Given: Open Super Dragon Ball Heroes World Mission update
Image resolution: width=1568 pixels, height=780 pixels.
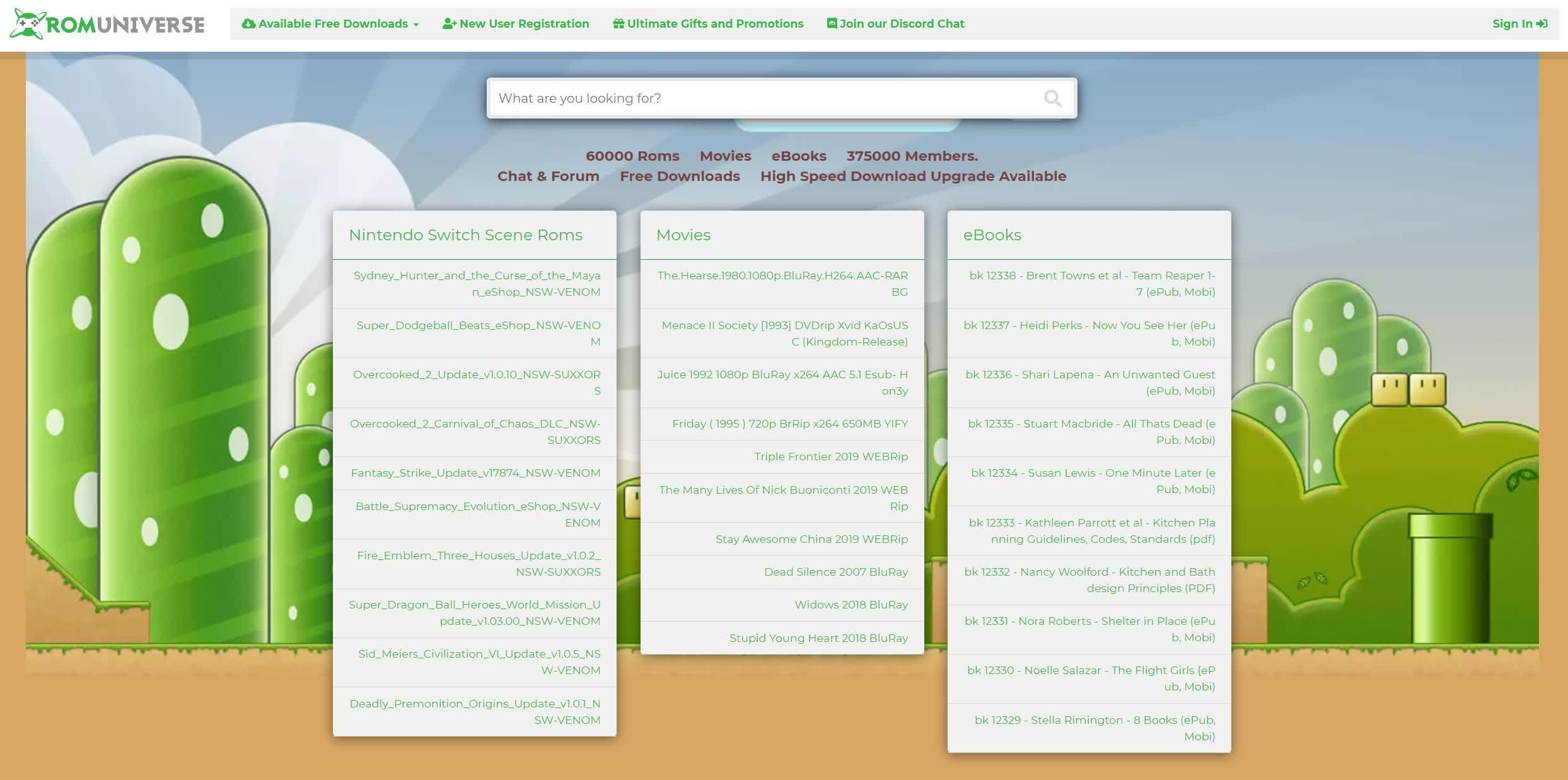Looking at the screenshot, I should (475, 613).
